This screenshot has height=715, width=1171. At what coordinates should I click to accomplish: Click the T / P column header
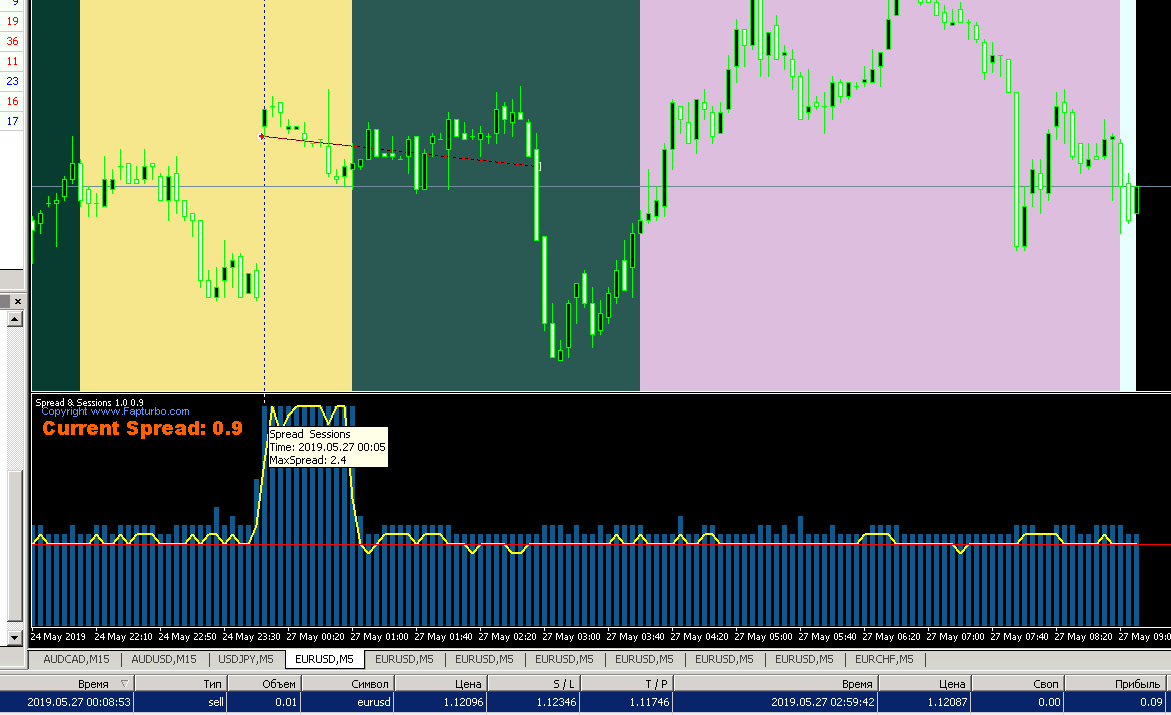click(627, 684)
